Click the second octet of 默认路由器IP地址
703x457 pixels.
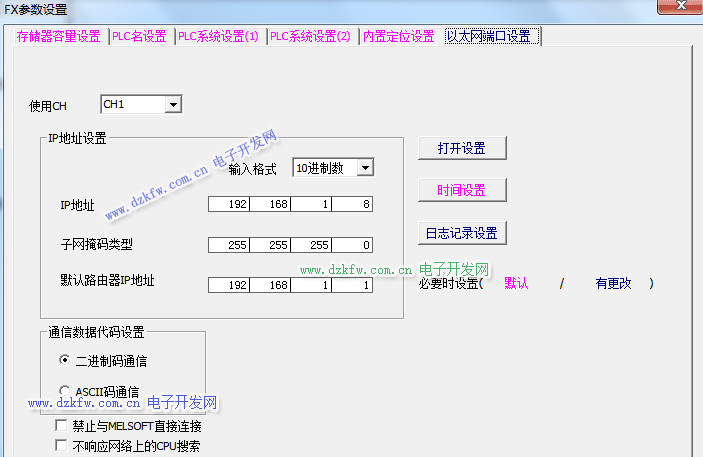tap(270, 285)
